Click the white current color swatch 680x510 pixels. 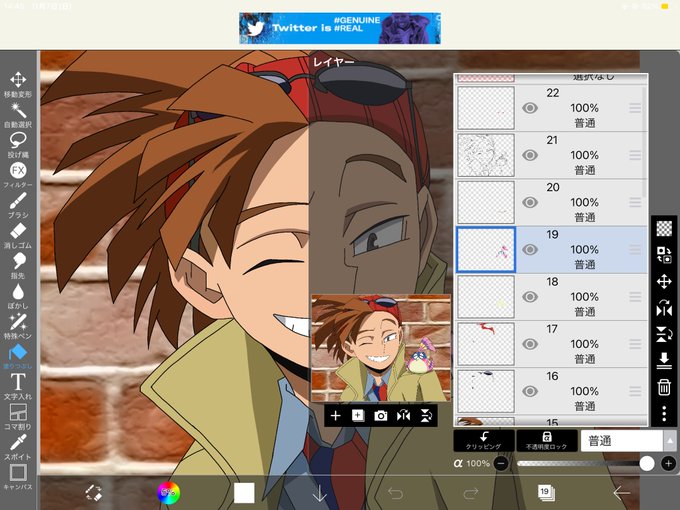[244, 493]
